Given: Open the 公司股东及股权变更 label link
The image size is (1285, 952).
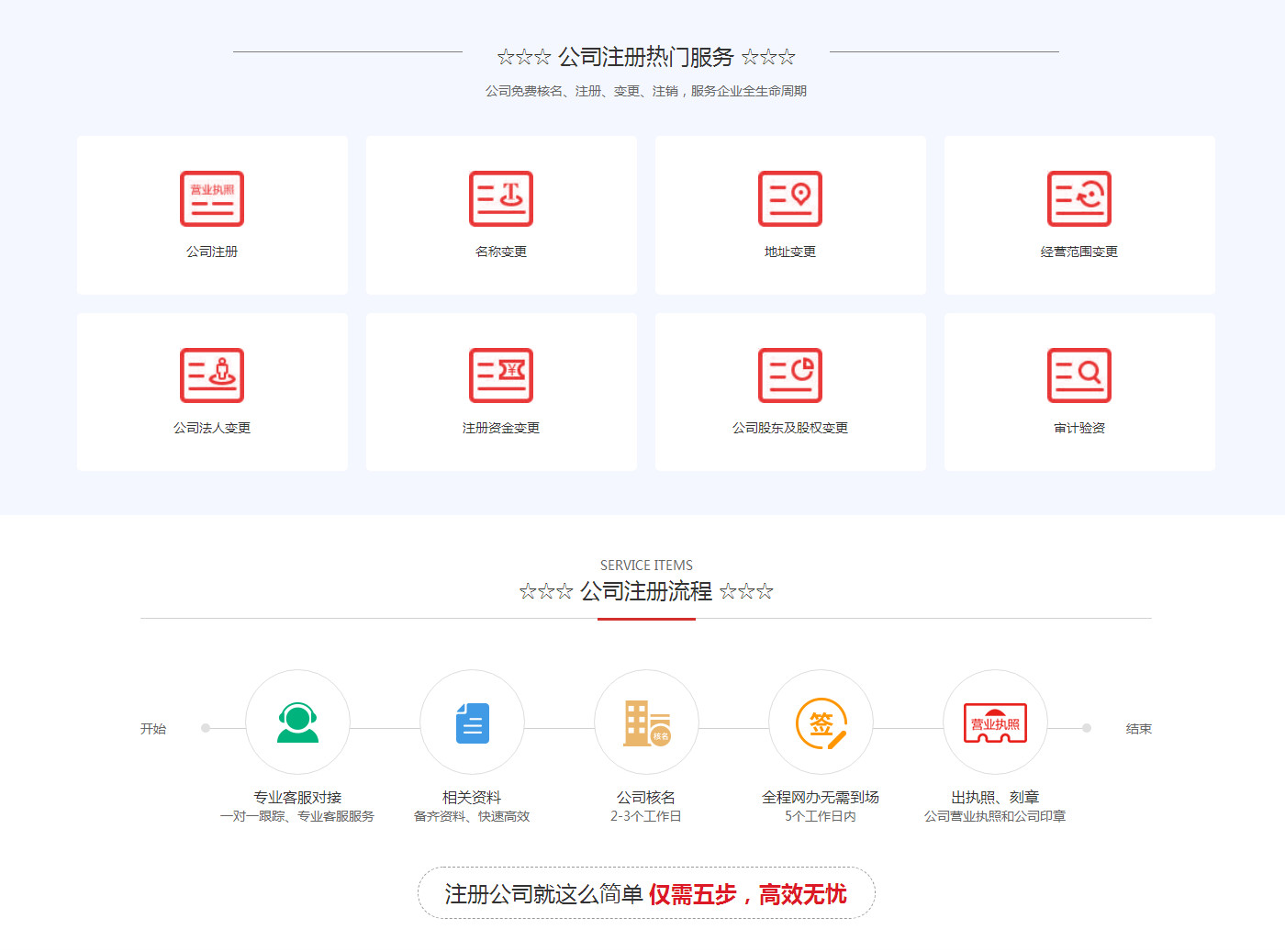Looking at the screenshot, I should [x=790, y=428].
